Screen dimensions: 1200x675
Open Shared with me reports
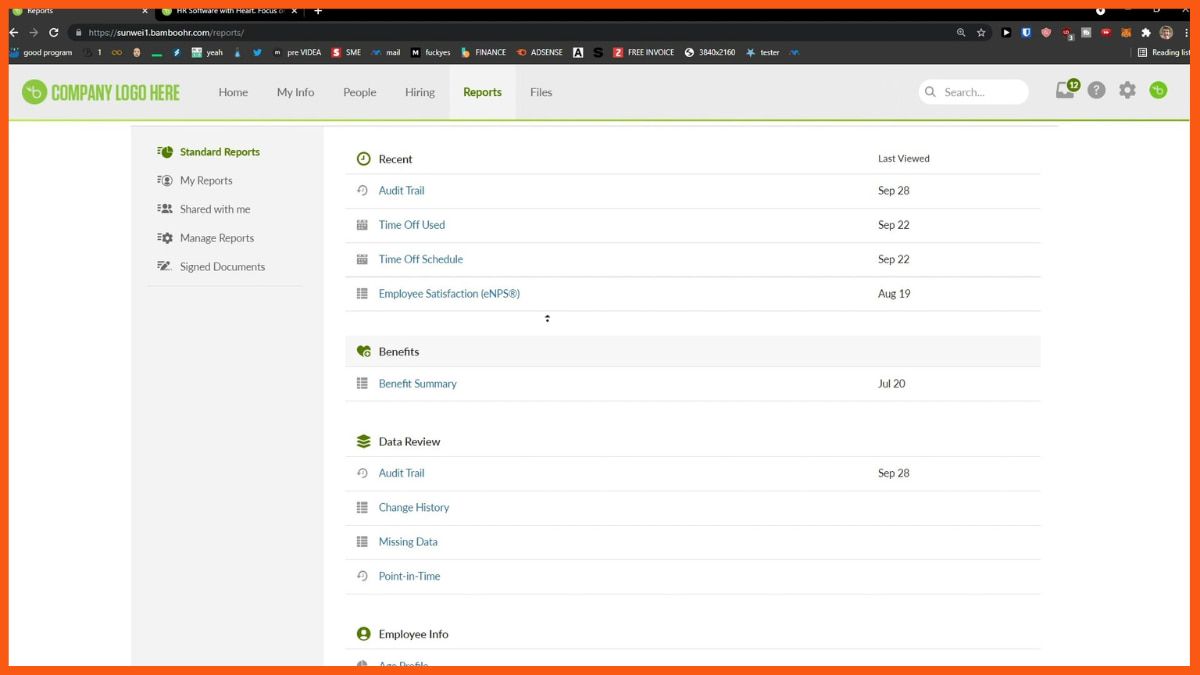tap(215, 209)
